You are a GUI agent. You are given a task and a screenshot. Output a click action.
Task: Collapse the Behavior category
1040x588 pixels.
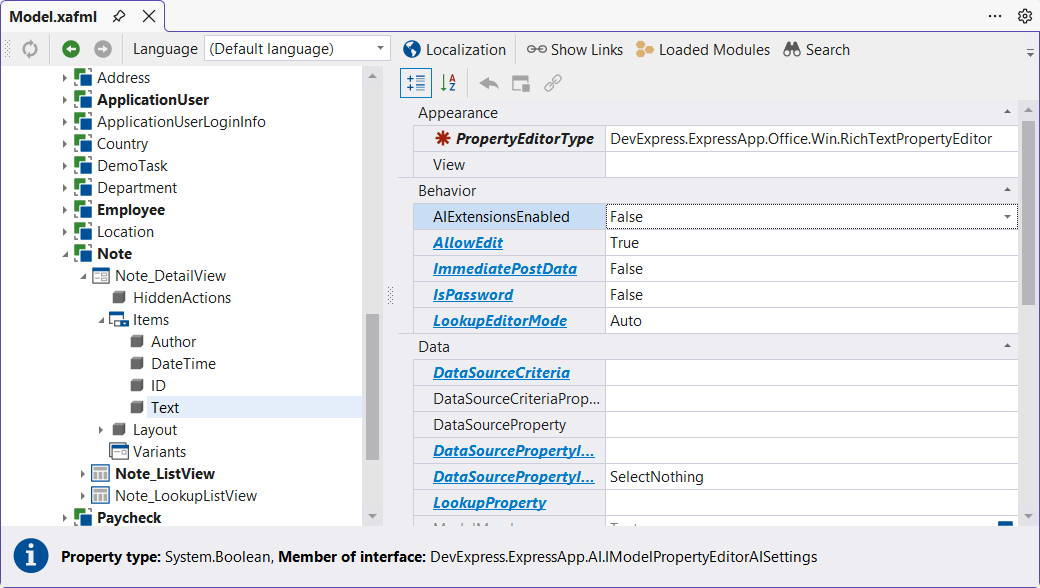coord(1008,190)
